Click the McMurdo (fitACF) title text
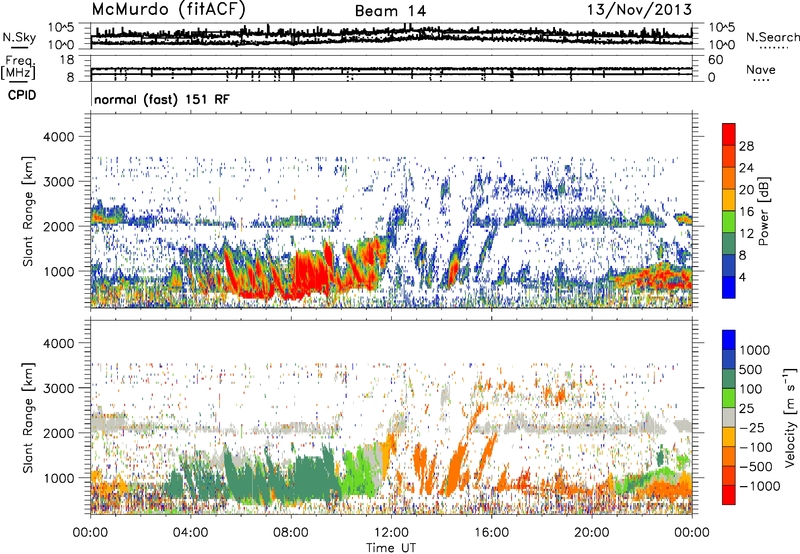The image size is (800, 554). pyautogui.click(x=168, y=10)
